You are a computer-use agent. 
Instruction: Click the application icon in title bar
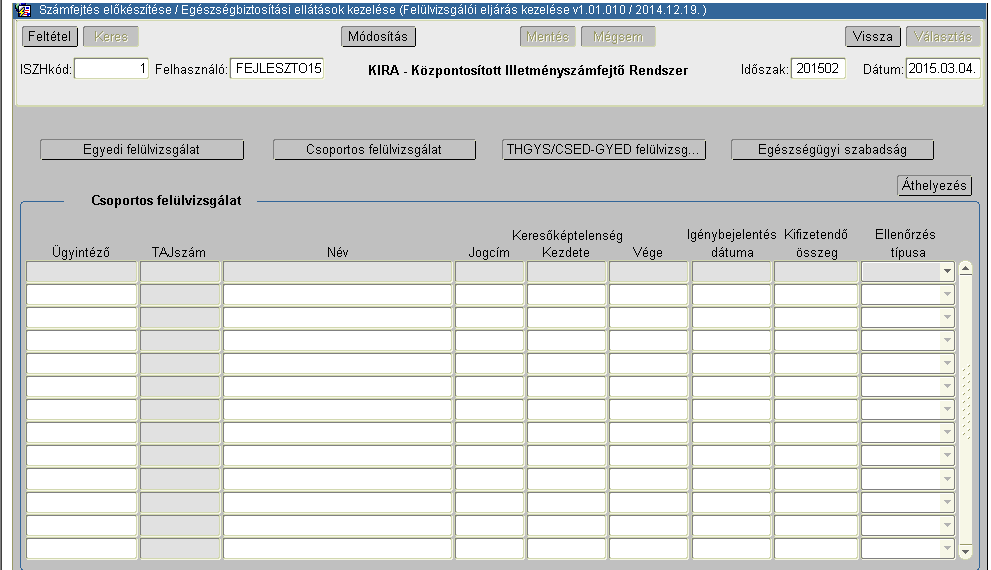(x=23, y=10)
